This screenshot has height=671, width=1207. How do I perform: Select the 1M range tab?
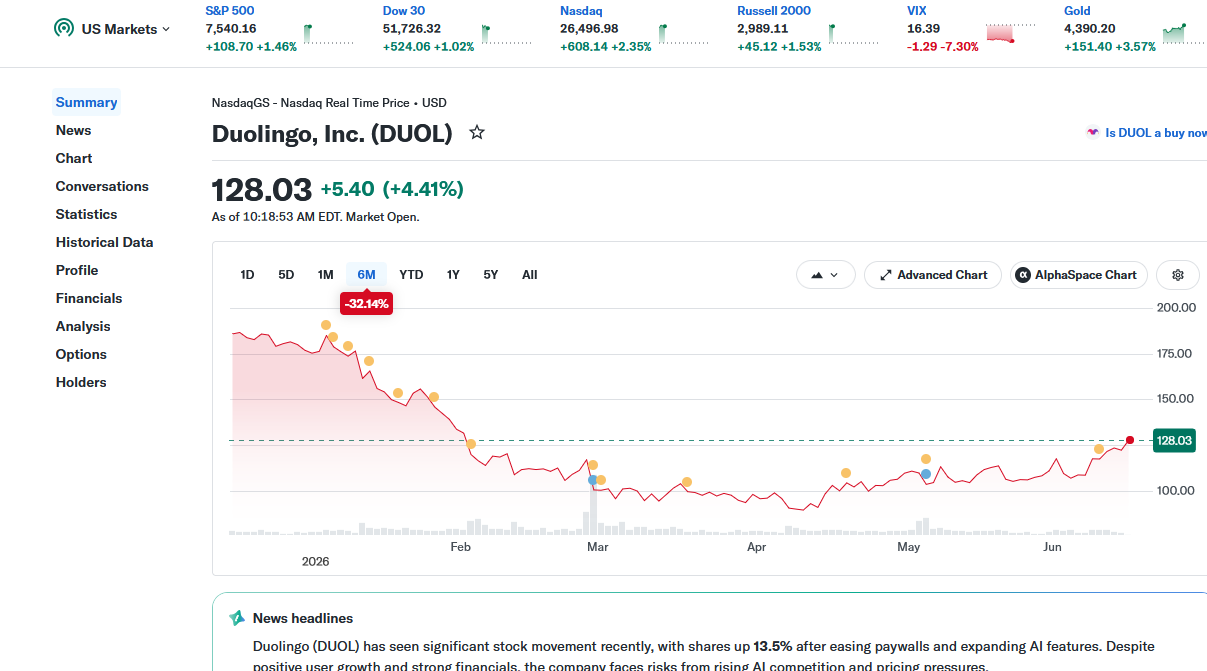[325, 275]
